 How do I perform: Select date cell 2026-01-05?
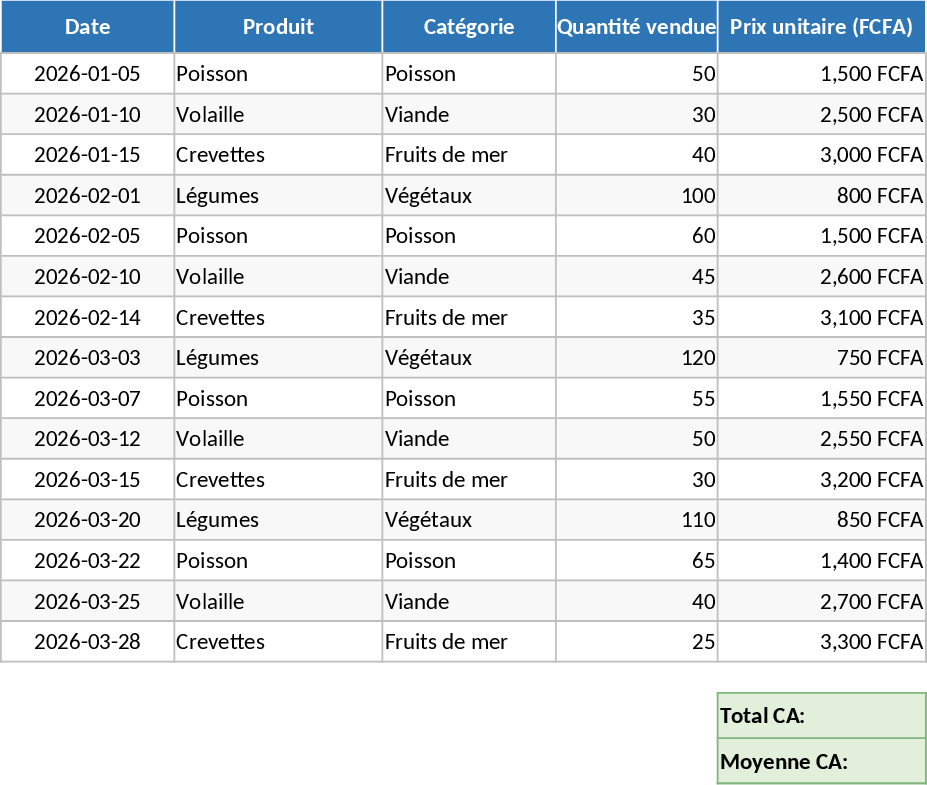coord(88,74)
